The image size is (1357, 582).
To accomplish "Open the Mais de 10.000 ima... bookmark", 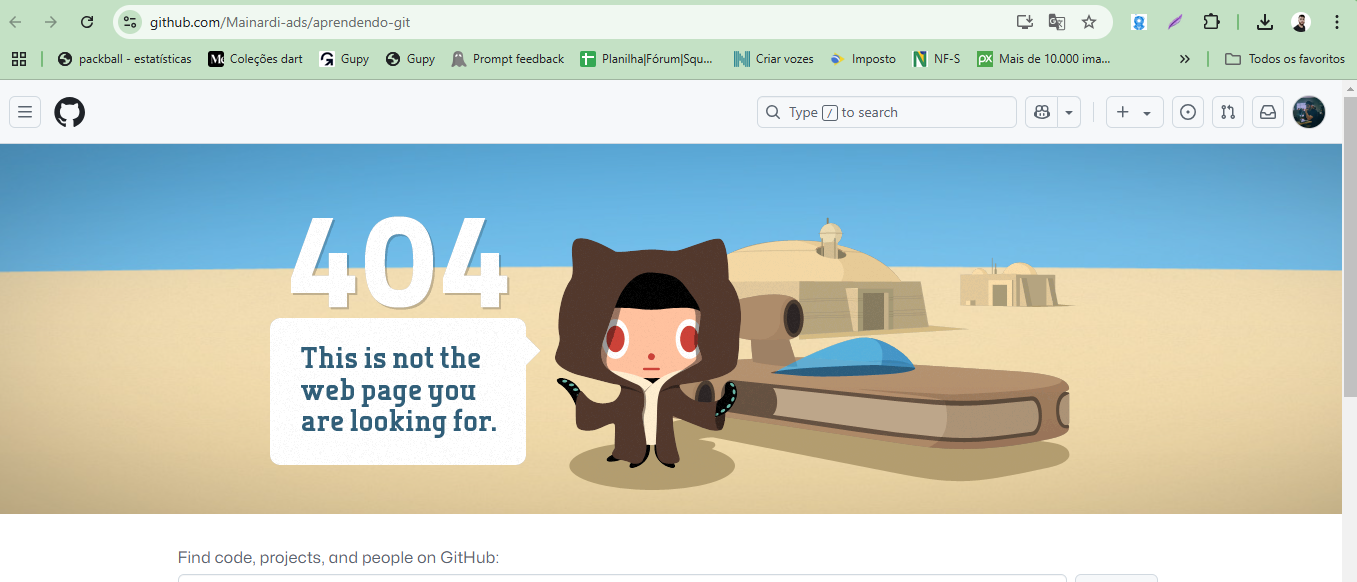I will (x=1044, y=59).
